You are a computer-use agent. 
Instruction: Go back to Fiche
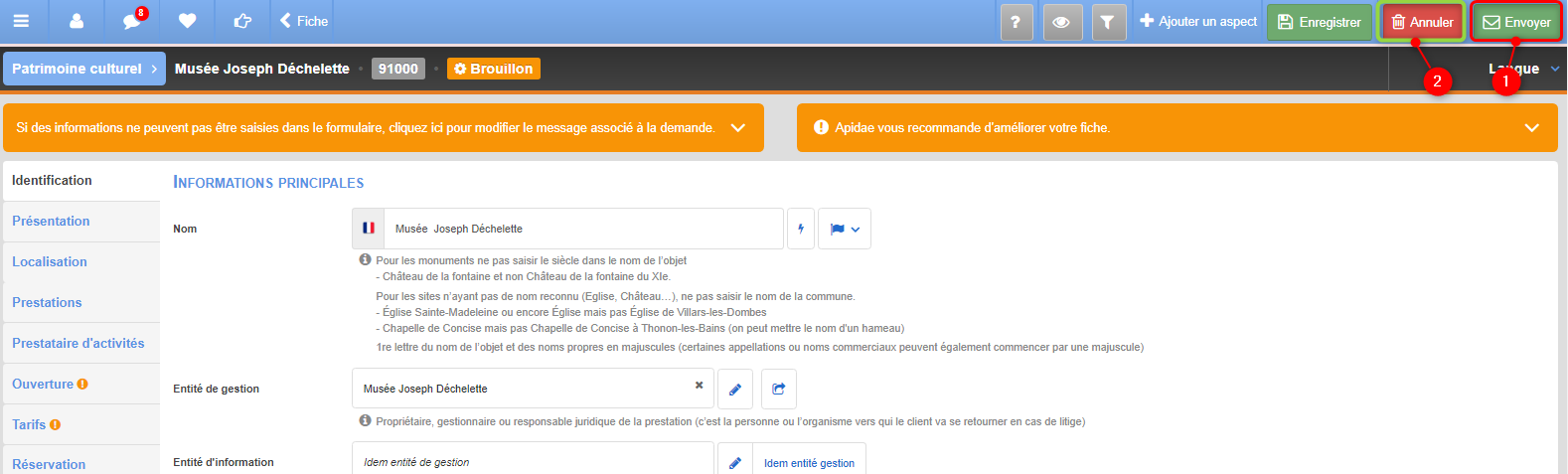304,21
